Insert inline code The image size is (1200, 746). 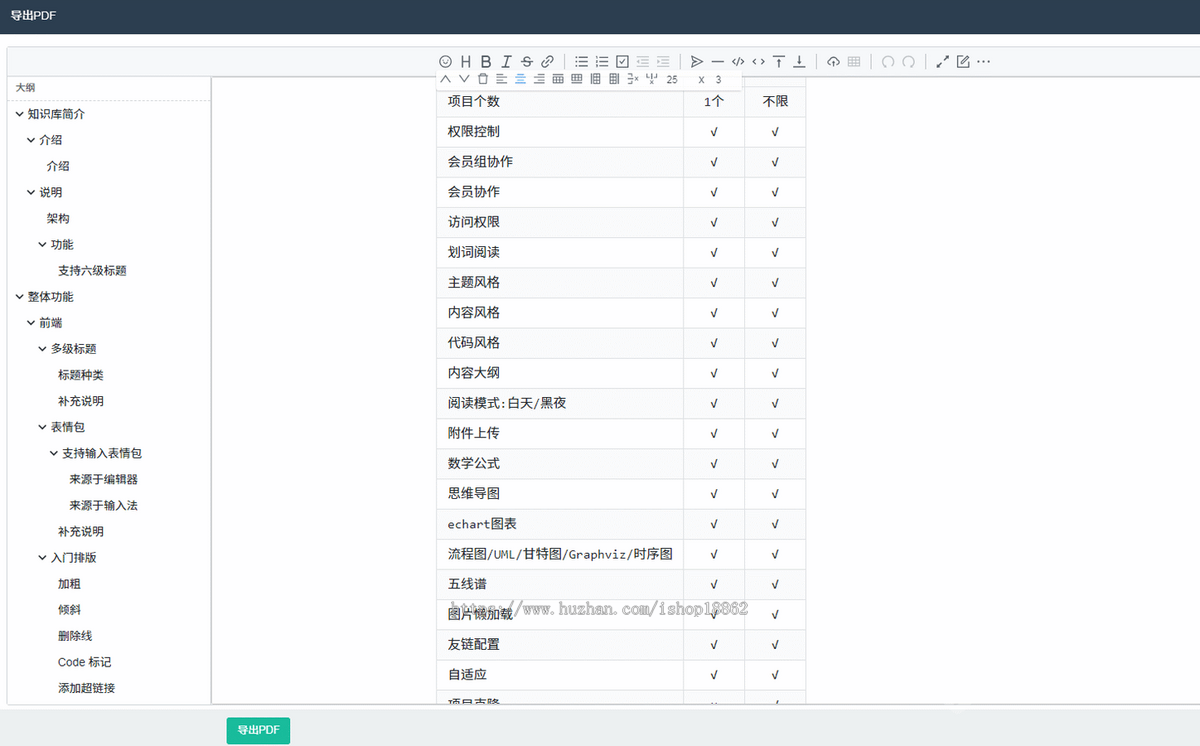click(758, 61)
